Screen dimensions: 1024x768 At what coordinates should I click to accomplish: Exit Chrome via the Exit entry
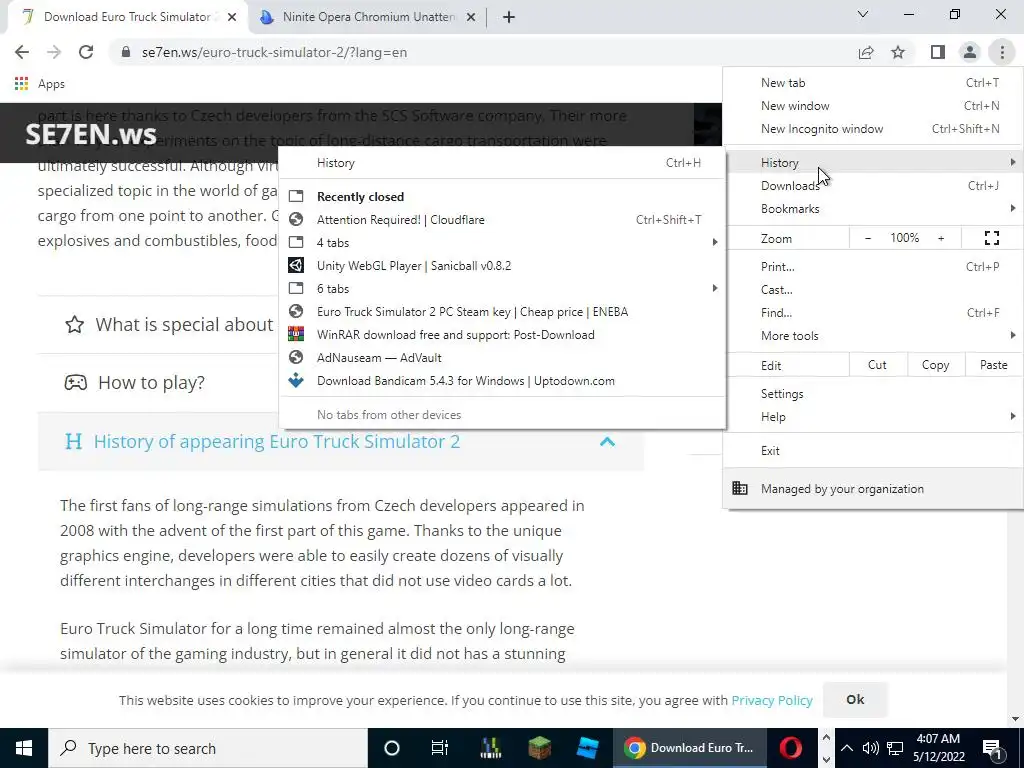point(873,451)
